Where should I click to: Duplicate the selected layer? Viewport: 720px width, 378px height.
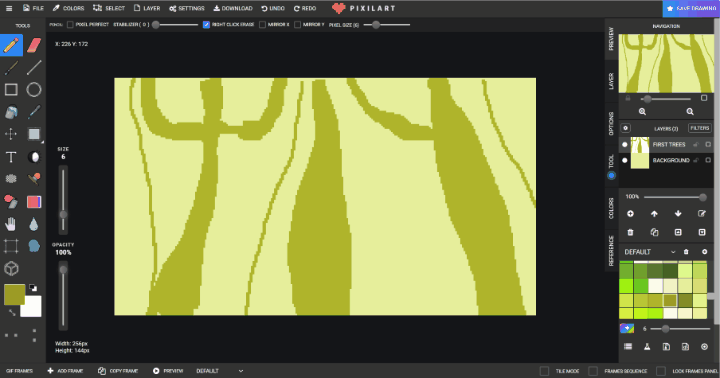tap(654, 232)
